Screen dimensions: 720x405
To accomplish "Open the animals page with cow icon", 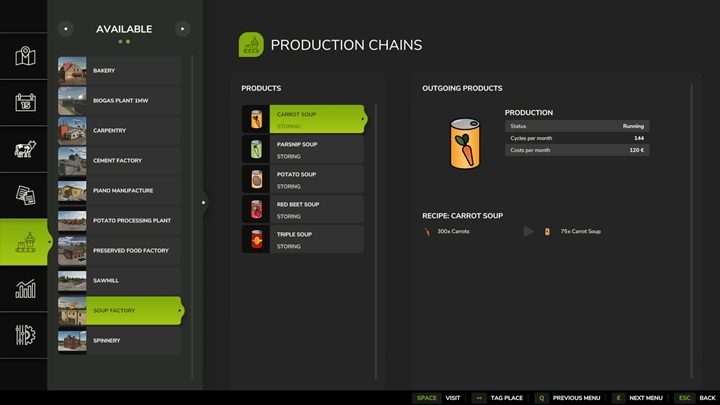I will [25, 149].
